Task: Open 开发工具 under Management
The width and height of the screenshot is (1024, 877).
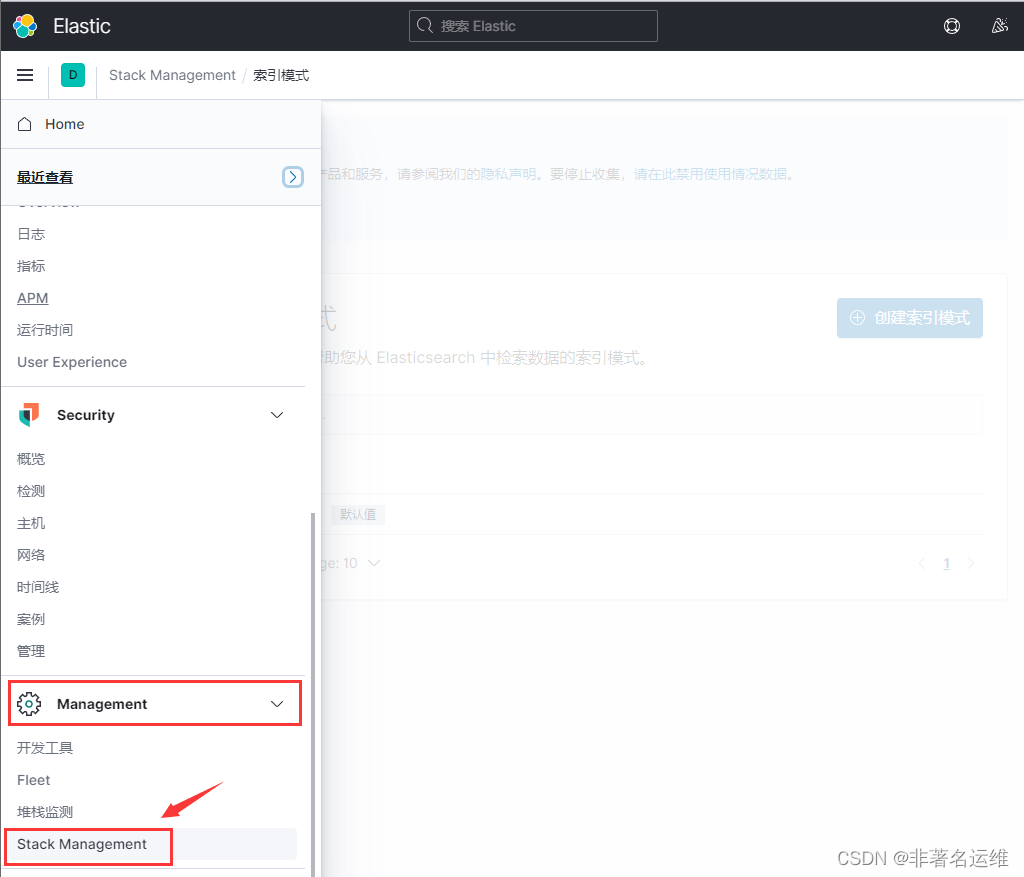Action: point(45,748)
